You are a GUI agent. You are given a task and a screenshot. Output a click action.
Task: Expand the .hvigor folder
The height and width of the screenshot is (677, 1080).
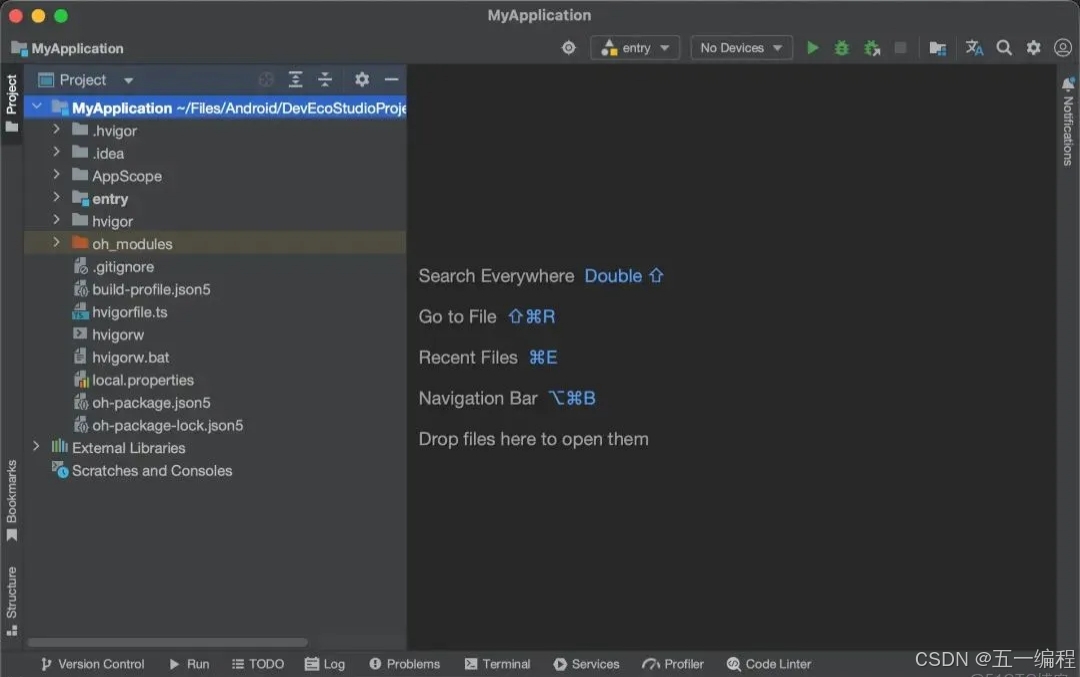coord(56,129)
